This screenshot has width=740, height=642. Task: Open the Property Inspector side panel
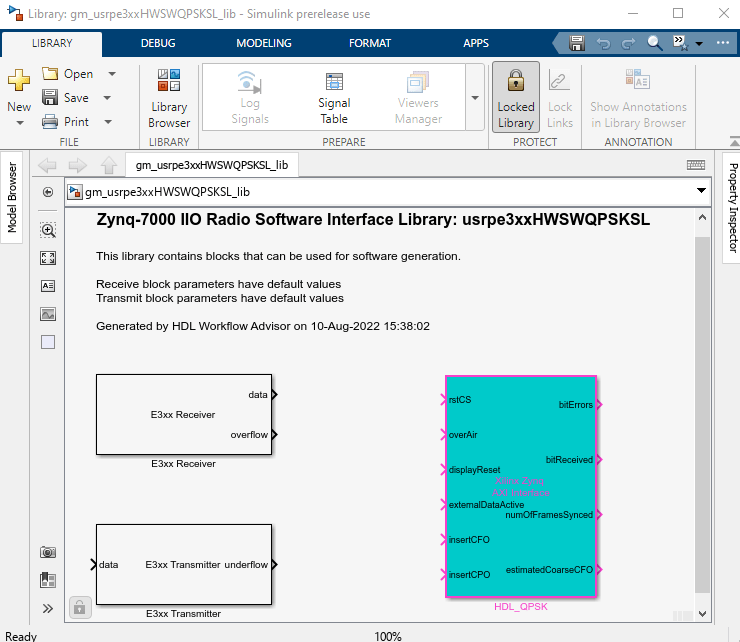pos(732,207)
